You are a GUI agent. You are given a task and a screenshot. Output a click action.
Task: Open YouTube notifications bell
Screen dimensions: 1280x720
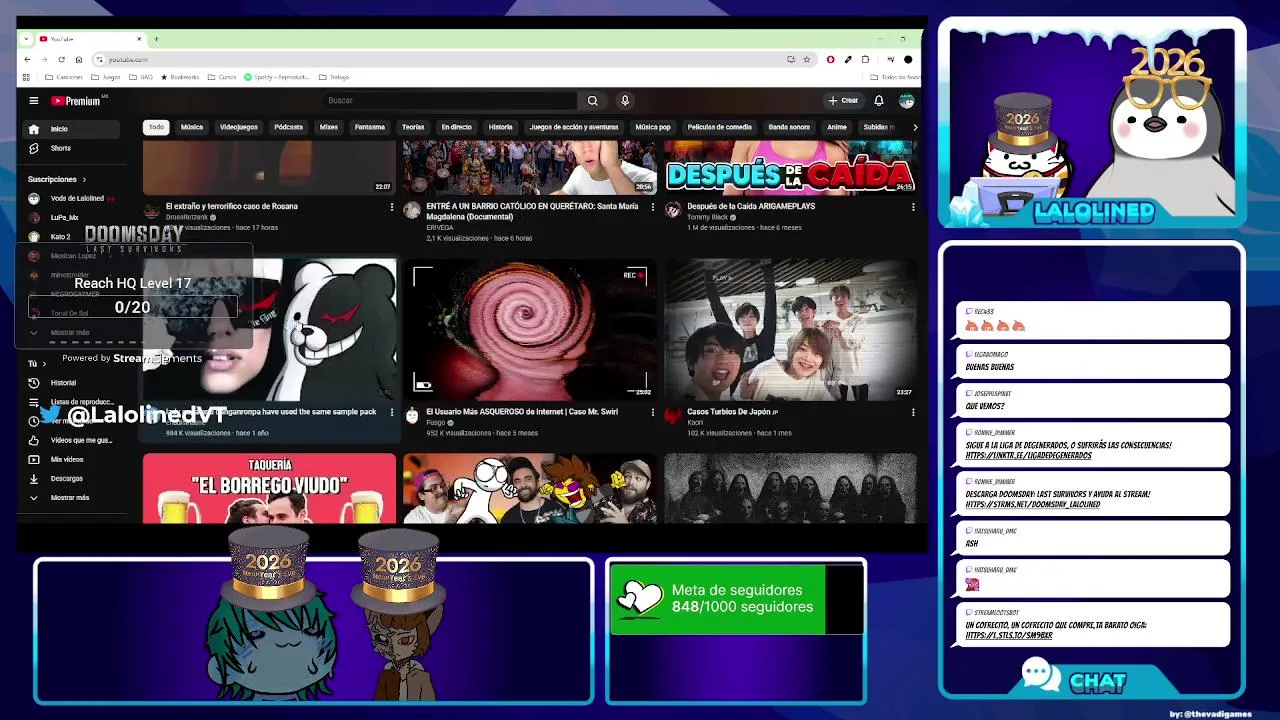point(879,100)
